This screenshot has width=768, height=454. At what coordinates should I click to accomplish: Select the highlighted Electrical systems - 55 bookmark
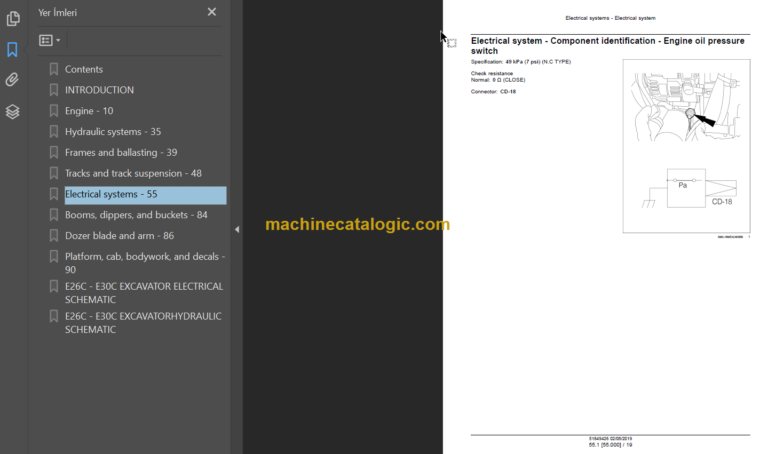tap(145, 194)
